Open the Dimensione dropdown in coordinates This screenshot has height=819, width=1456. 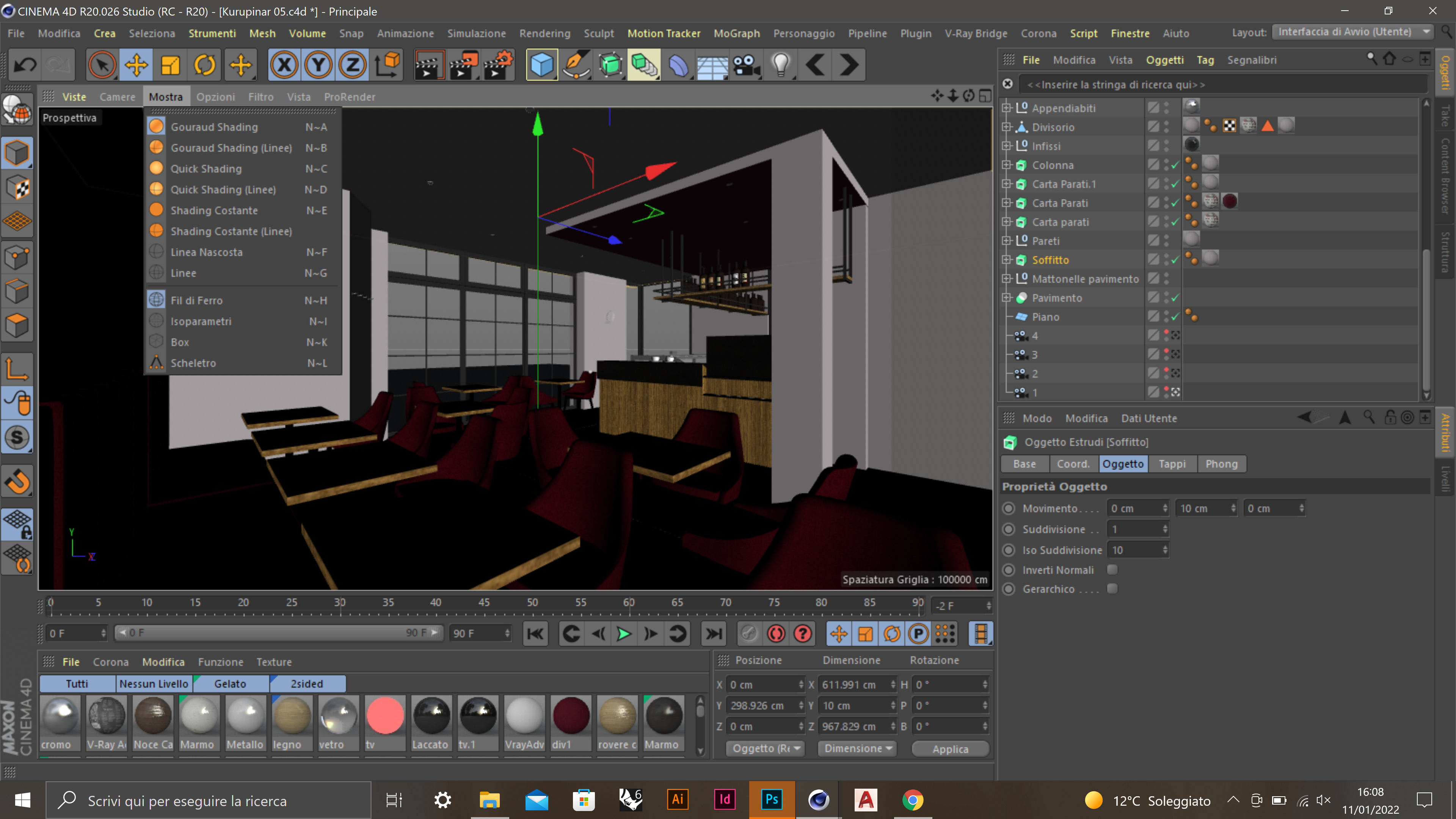[x=857, y=748]
